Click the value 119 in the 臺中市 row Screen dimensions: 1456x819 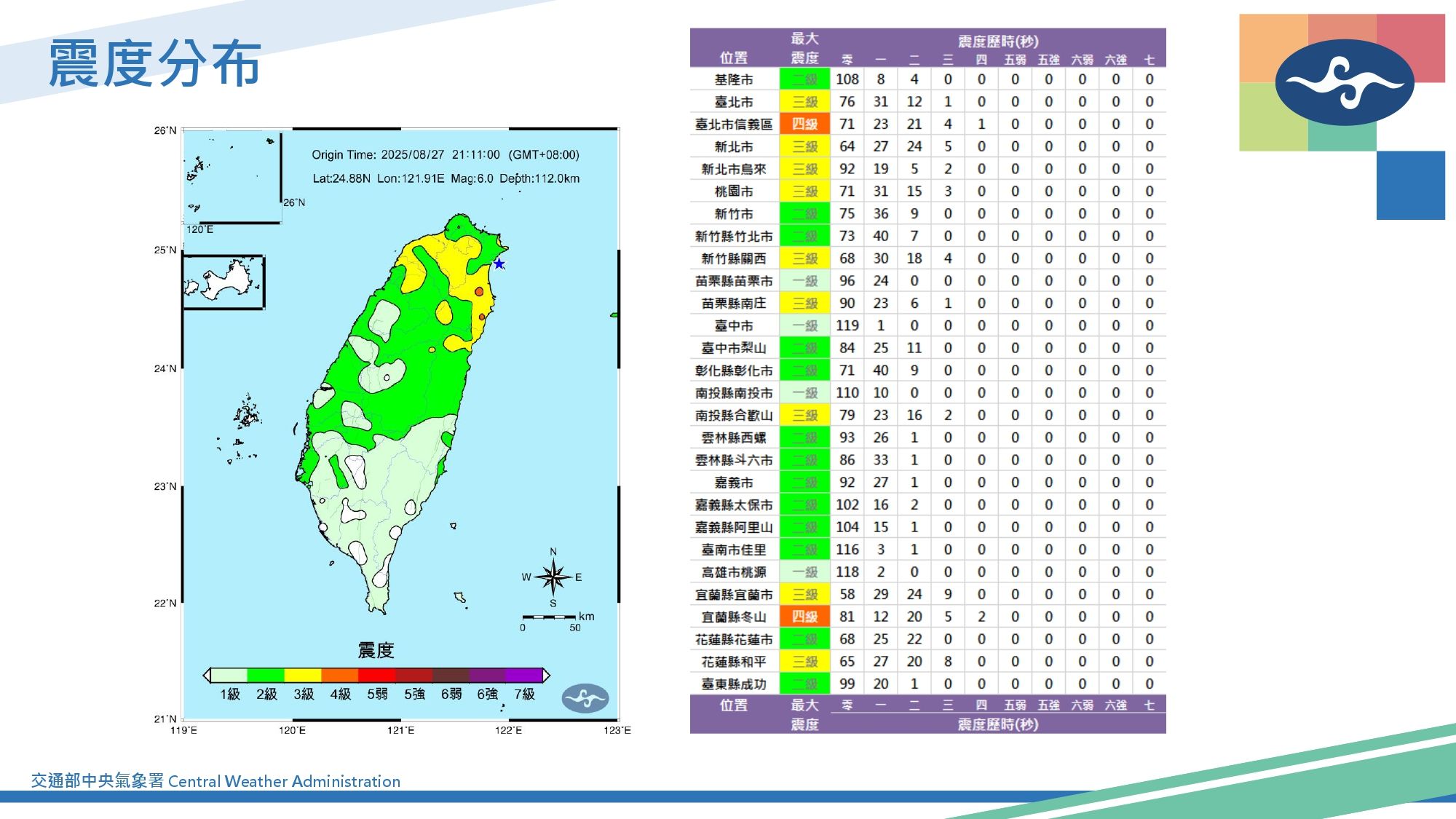click(x=847, y=325)
